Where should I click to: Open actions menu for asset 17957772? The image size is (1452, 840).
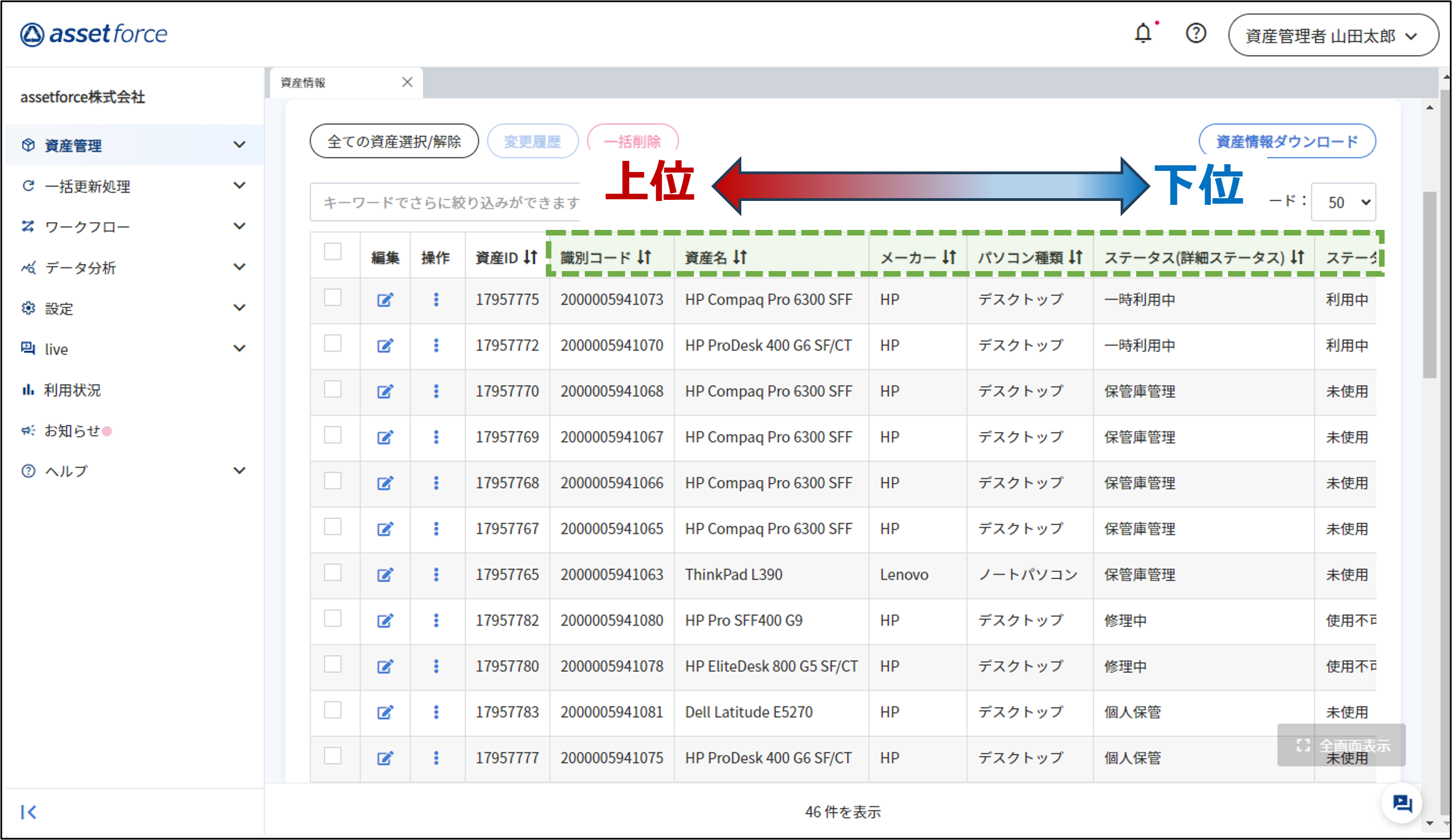click(436, 346)
